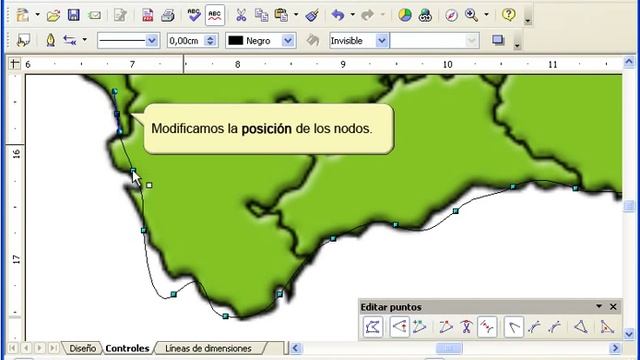Click the Split Curve scissors icon
The image size is (640, 360).
click(x=466, y=327)
